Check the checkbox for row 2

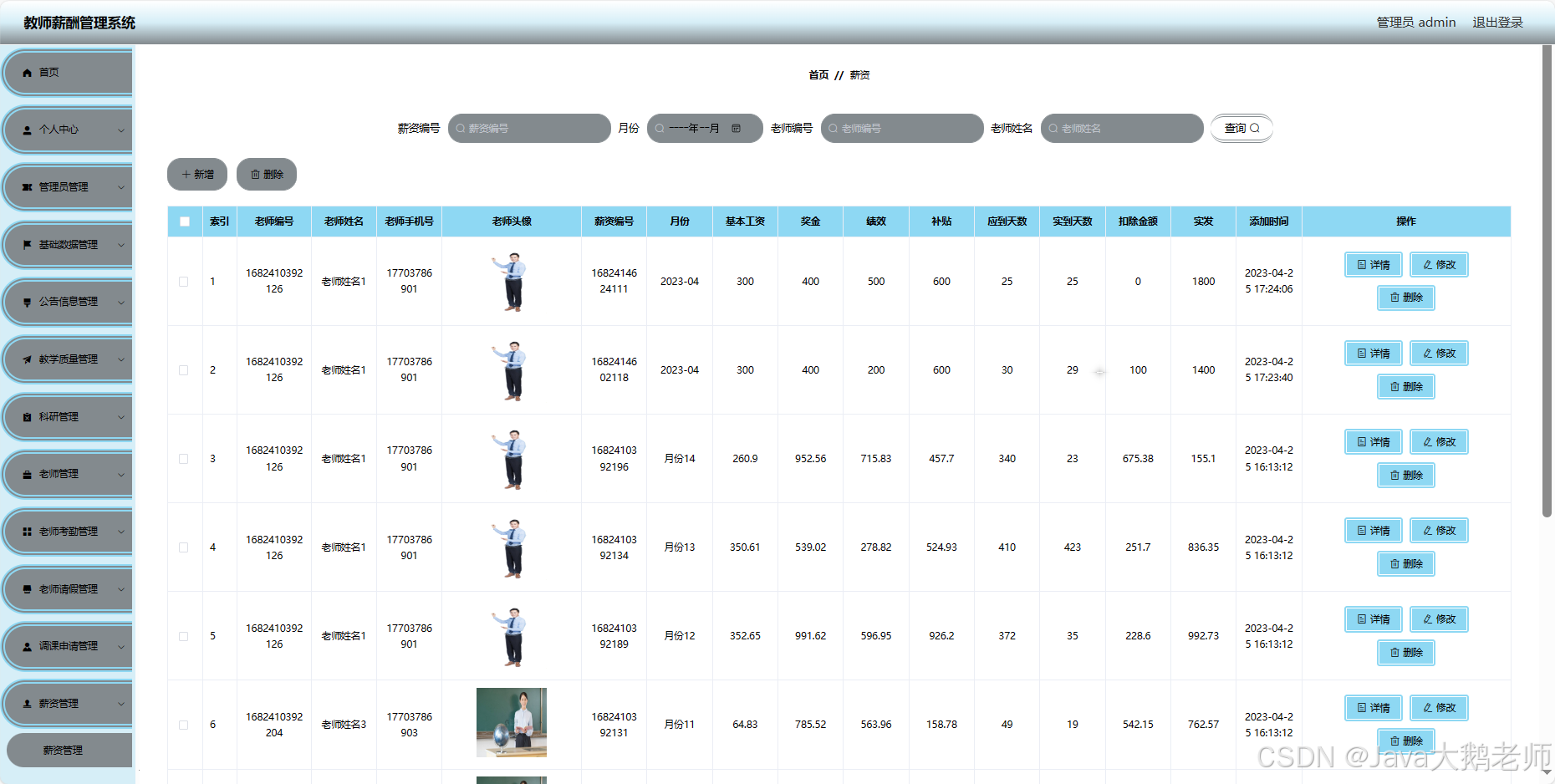pos(183,370)
